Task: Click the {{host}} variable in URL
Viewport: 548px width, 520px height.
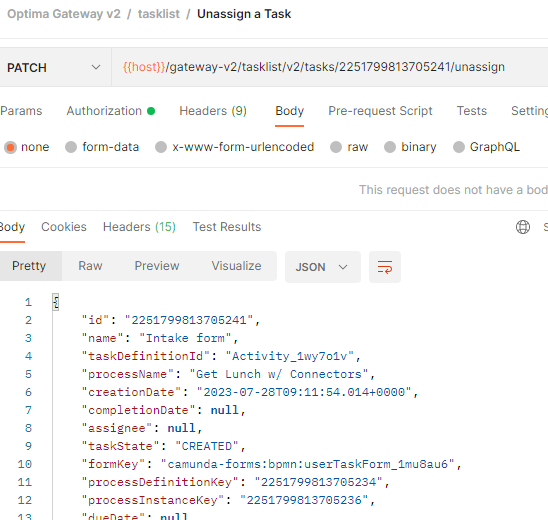Action: (144, 67)
